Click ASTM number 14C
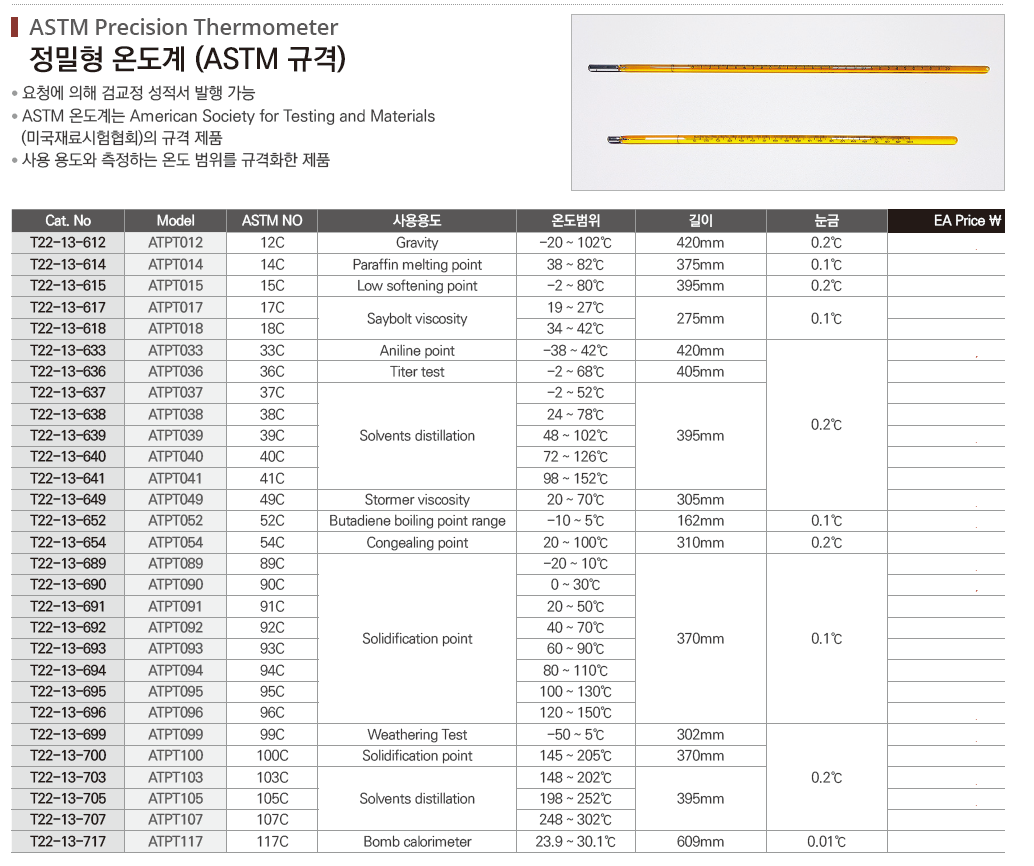Viewport: 1034px width, 866px height. [x=272, y=264]
